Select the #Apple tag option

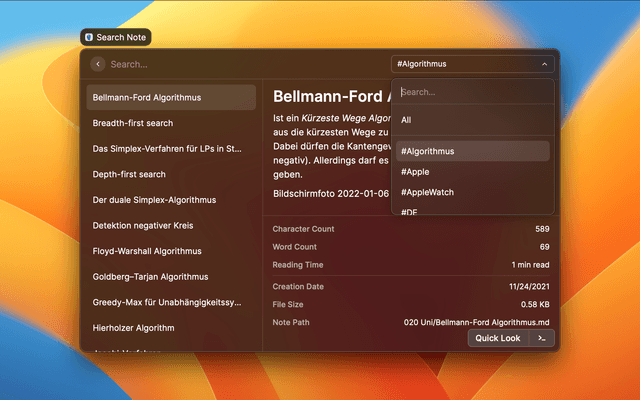414,172
